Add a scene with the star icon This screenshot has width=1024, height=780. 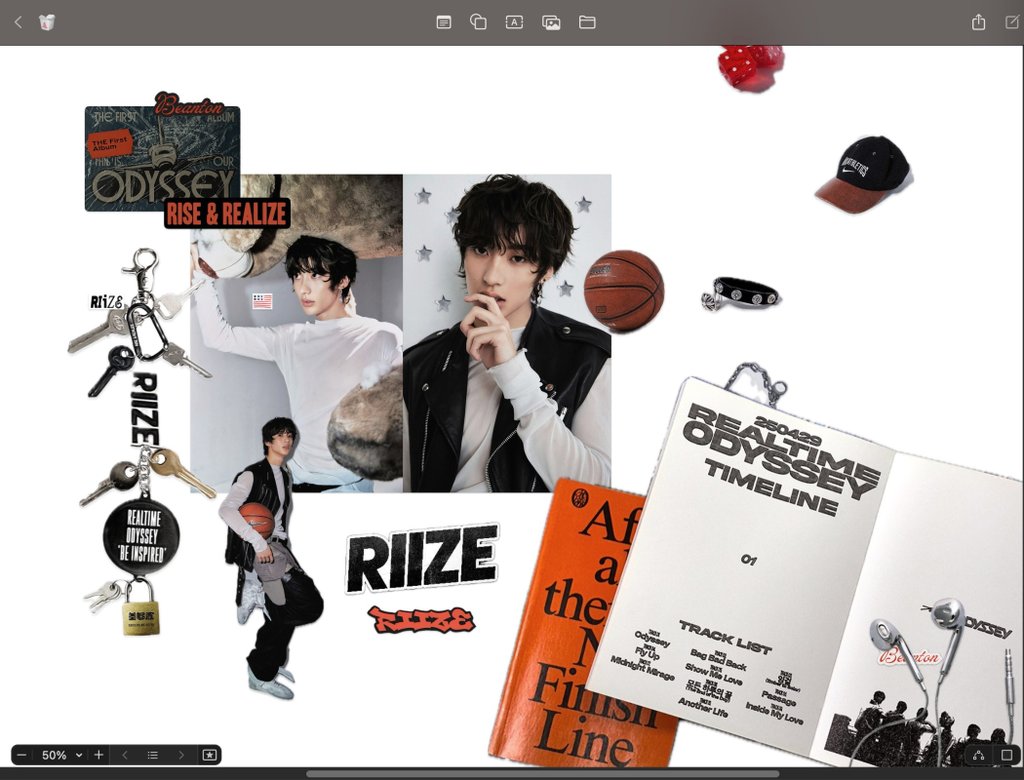[209, 755]
